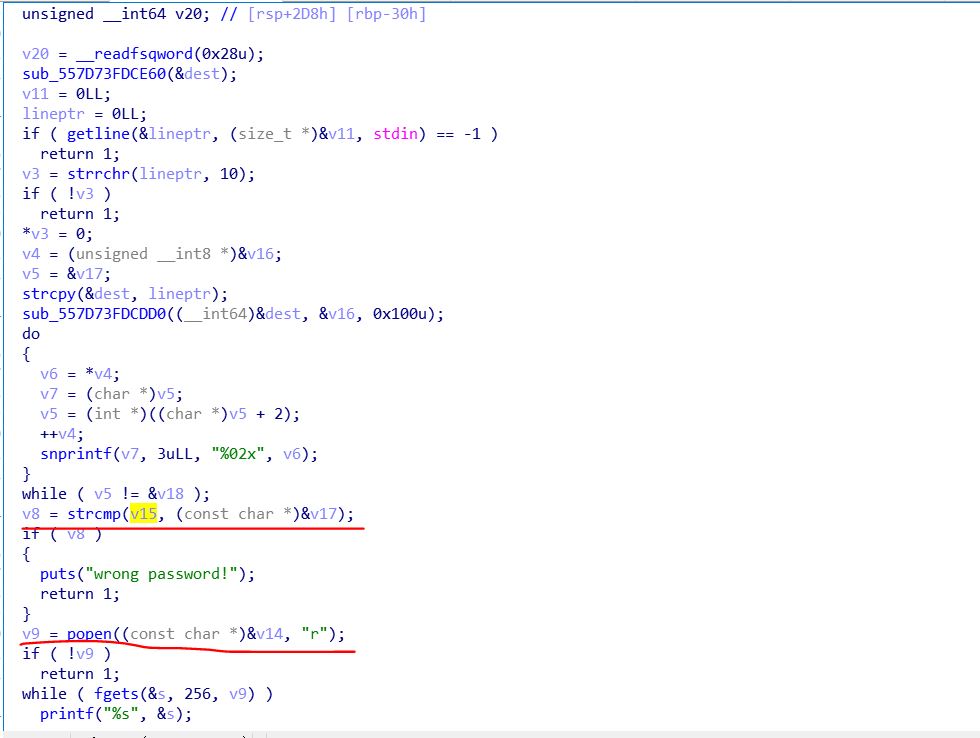Click the v11 = 0LL assignment
980x738 pixels.
[x=66, y=94]
